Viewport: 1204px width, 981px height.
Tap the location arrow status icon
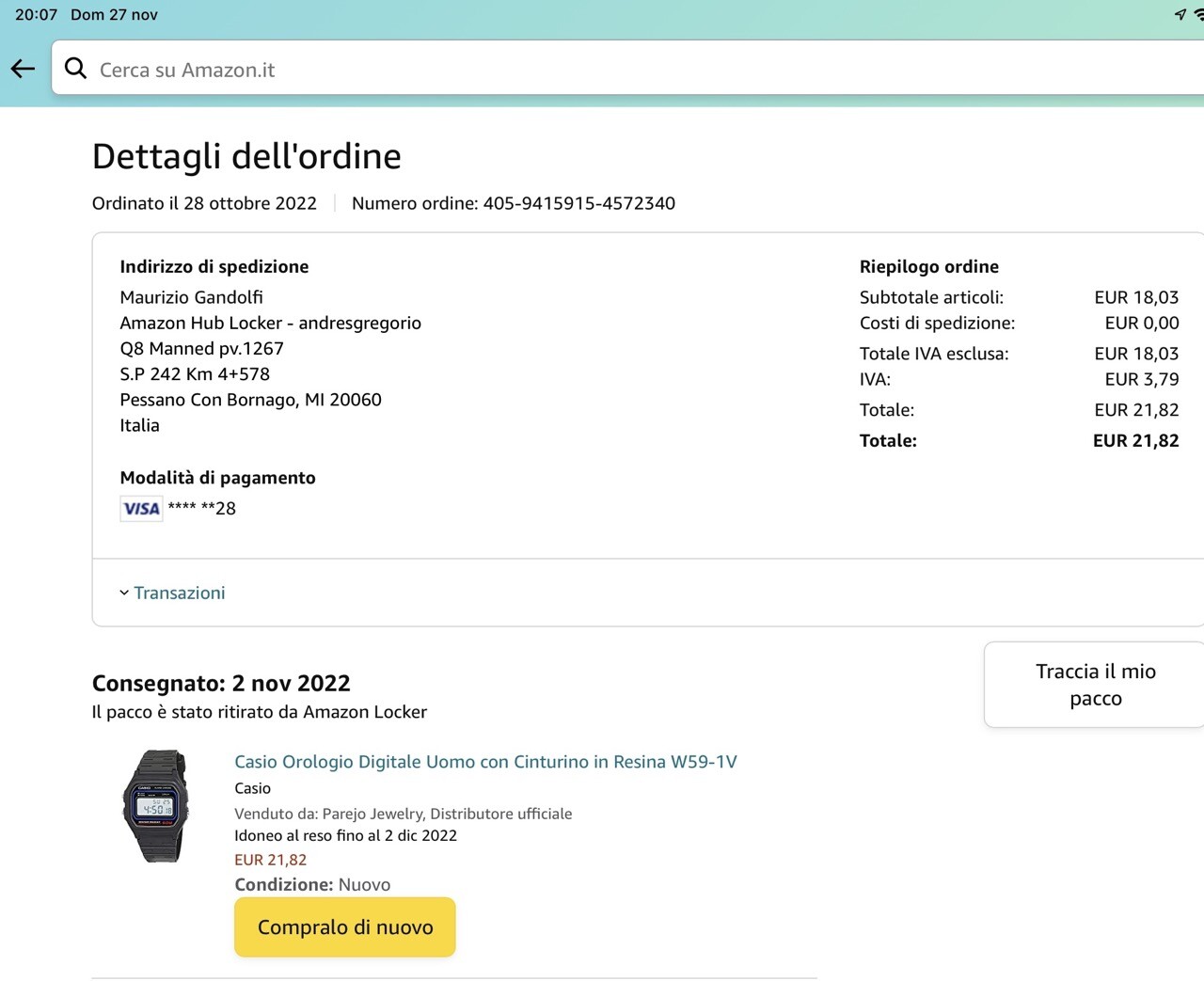tap(1180, 14)
